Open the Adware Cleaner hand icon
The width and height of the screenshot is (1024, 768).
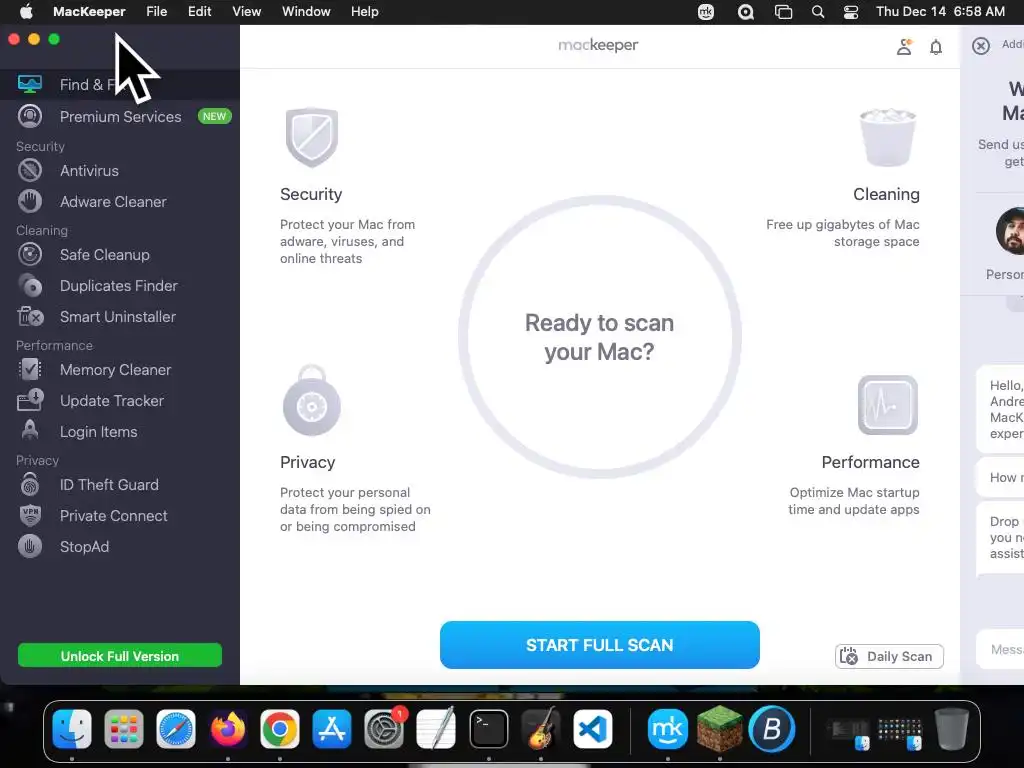coord(29,201)
